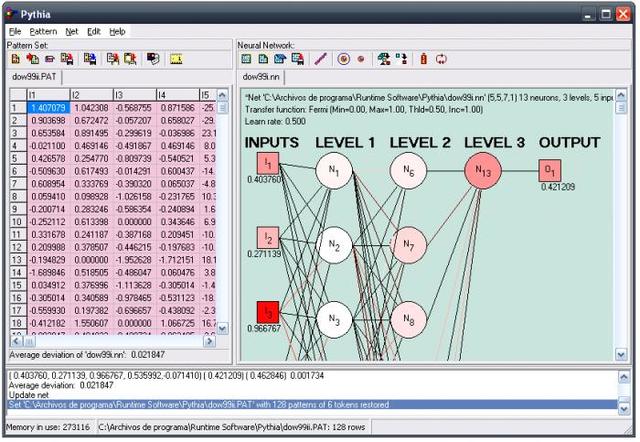The image size is (640, 442).
Task: Select cell with value 0.672472
Action: (91, 120)
